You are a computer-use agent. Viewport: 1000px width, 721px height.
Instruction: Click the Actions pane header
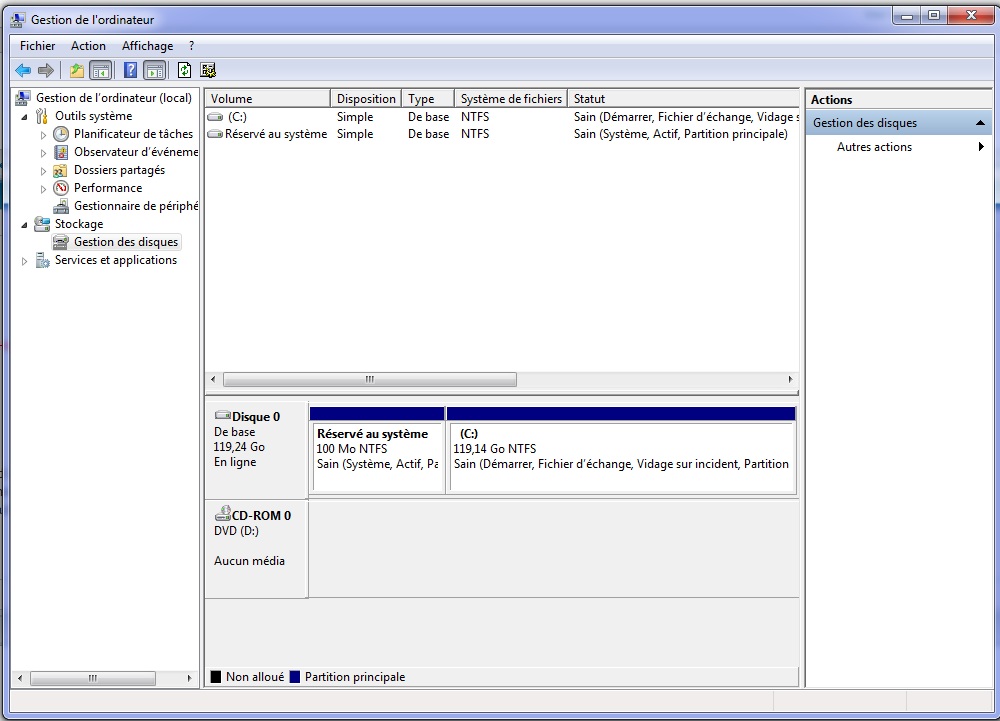click(899, 99)
